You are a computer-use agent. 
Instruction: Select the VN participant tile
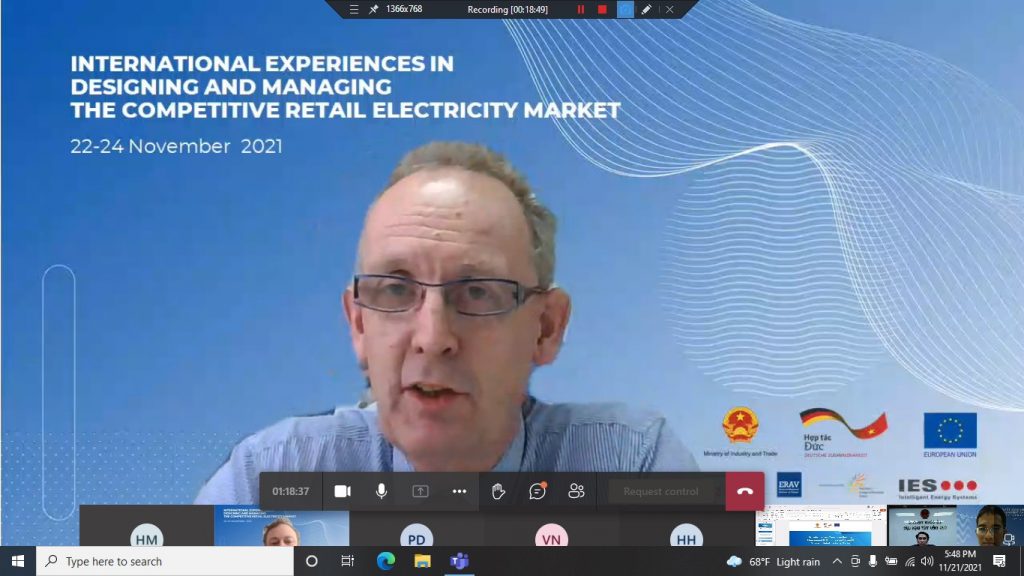click(551, 536)
